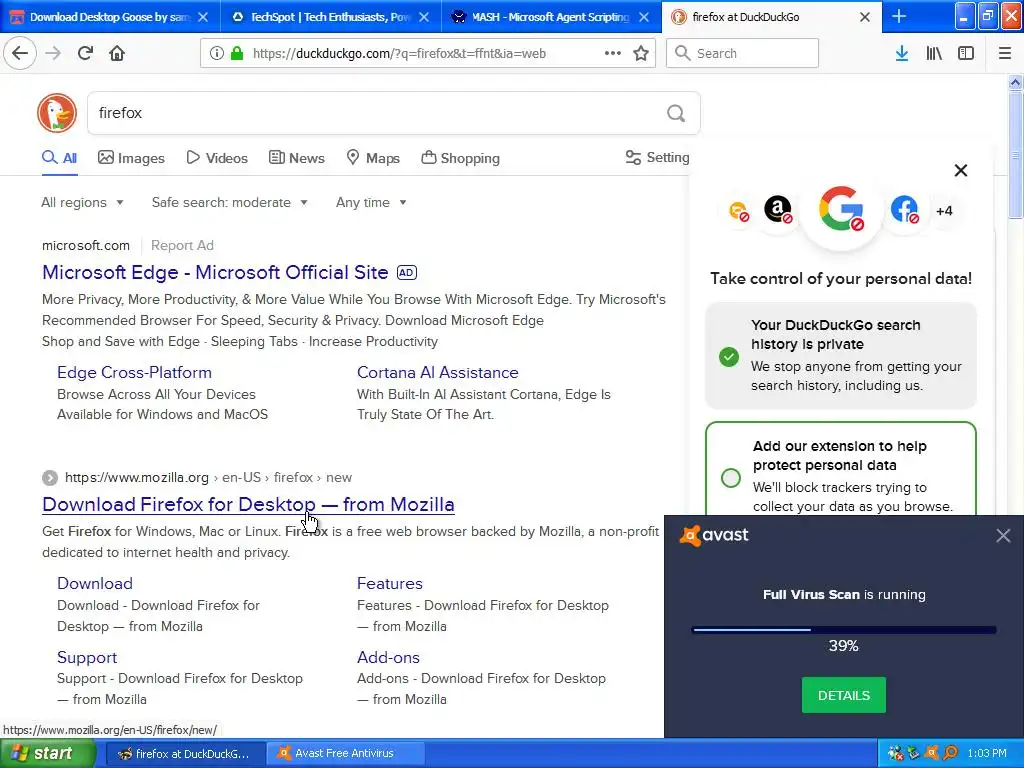Click the AD badge next to Microsoft Edge

(406, 272)
